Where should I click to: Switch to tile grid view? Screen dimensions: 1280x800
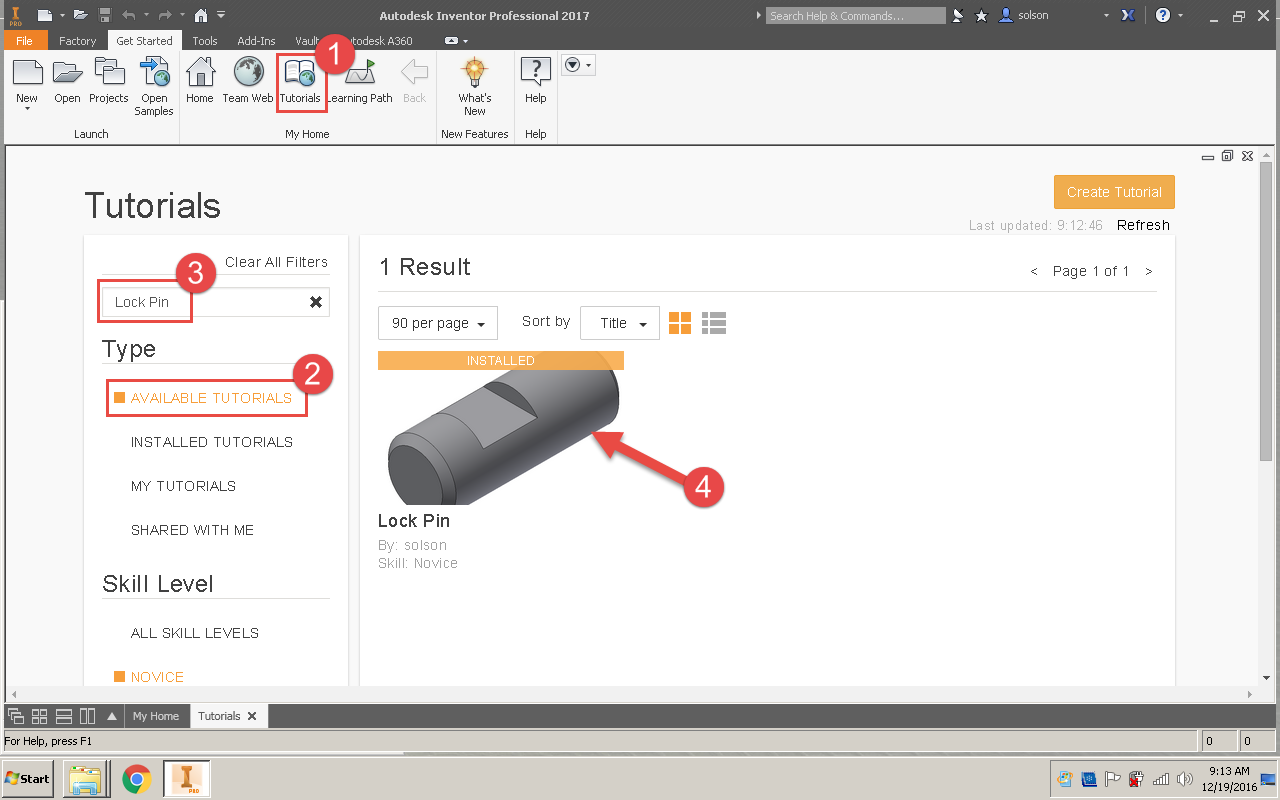(x=680, y=322)
